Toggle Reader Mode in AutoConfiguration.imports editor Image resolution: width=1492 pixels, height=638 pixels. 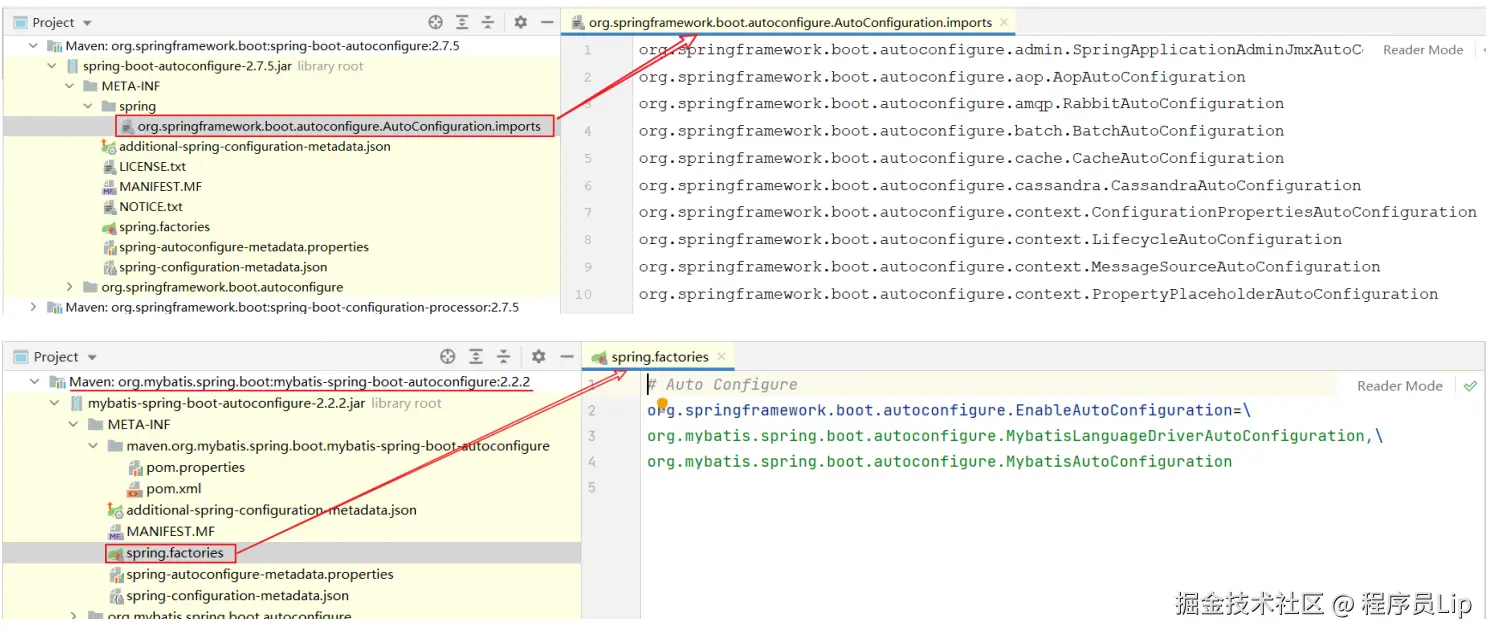point(1422,50)
